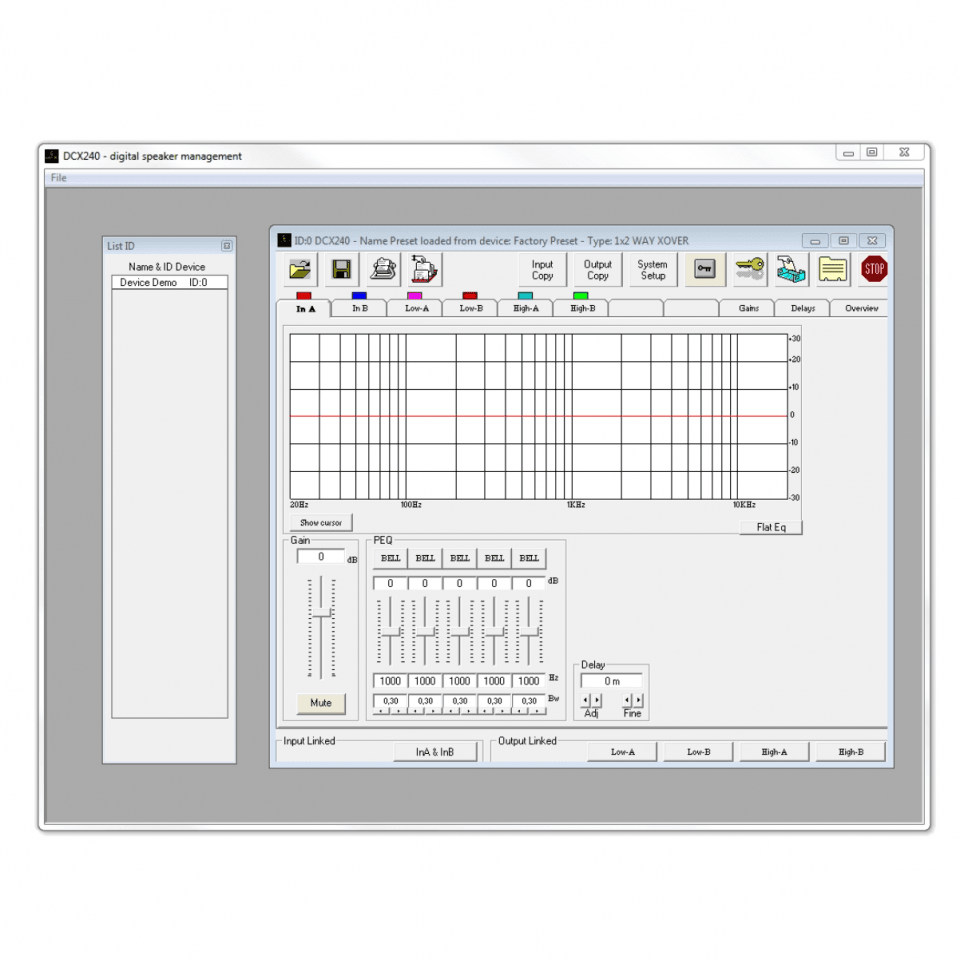Decrease first PEQ band's Bw with left arrow
The width and height of the screenshot is (960, 960).
382,711
